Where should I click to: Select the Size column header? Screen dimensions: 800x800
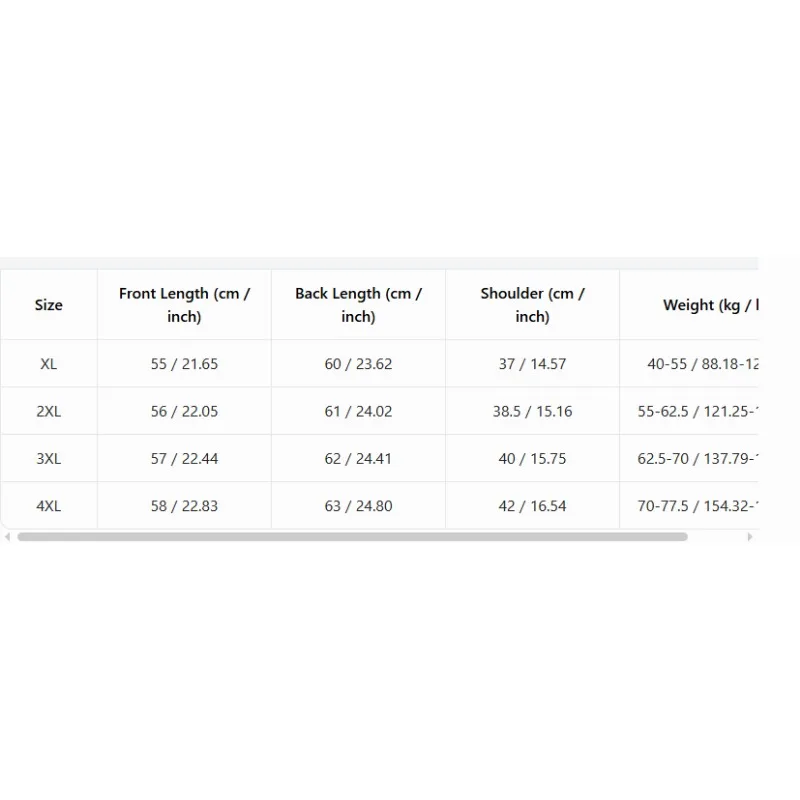point(49,305)
